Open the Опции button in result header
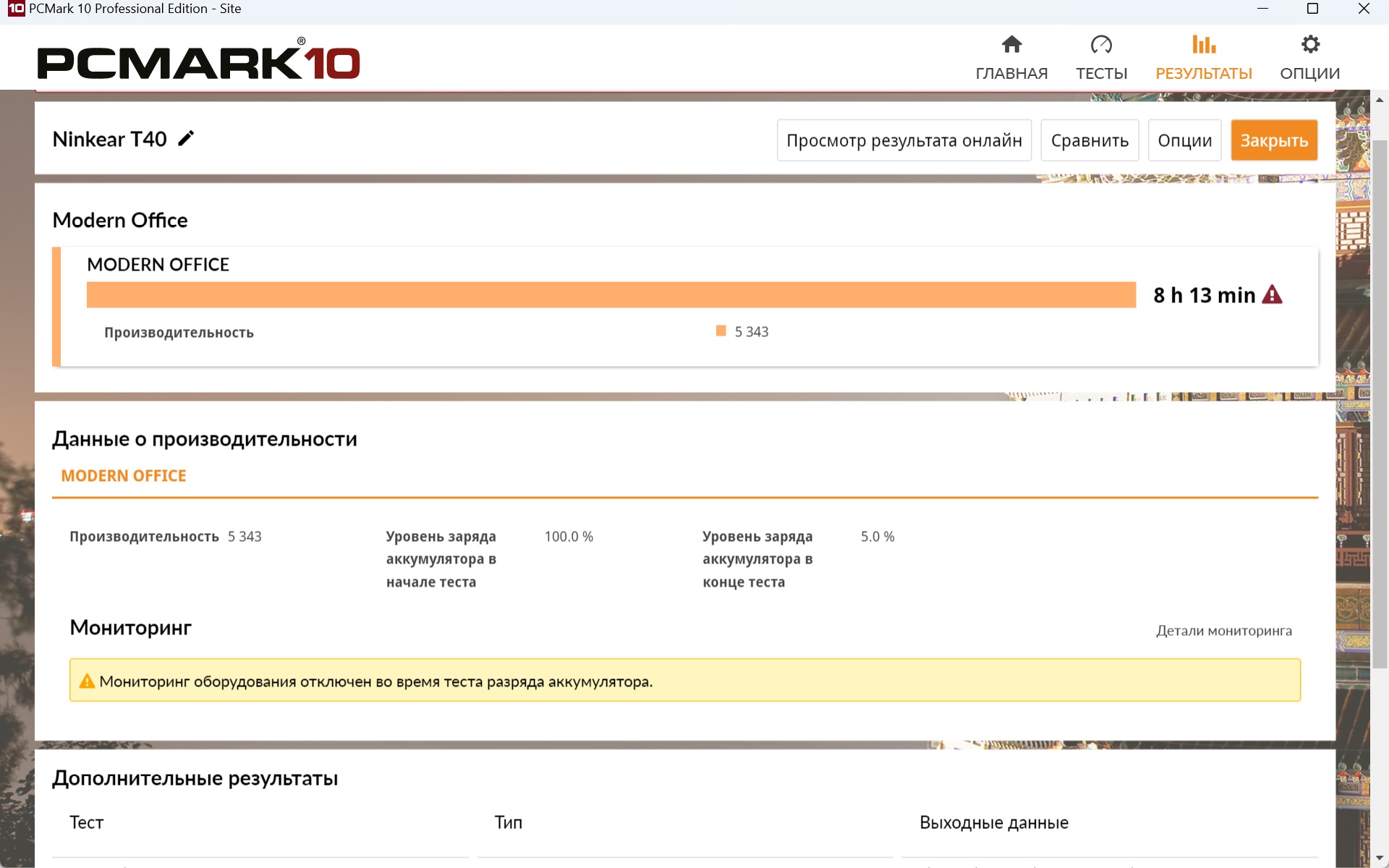Viewport: 1389px width, 868px height. 1184,140
